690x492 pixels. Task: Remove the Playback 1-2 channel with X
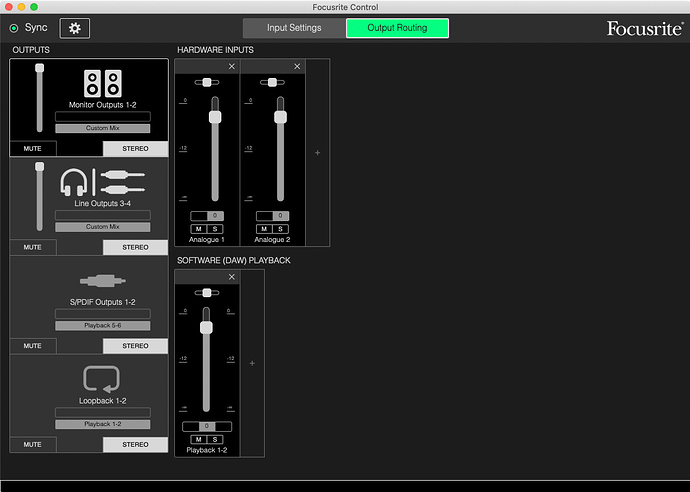pos(231,277)
